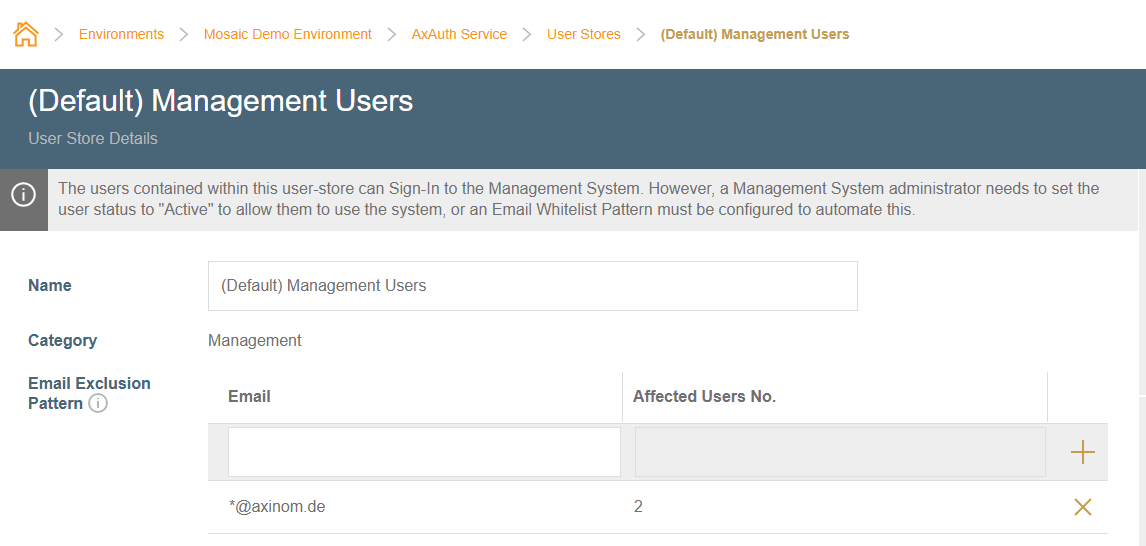Focus the Name text field
1146x546 pixels.
click(x=532, y=286)
